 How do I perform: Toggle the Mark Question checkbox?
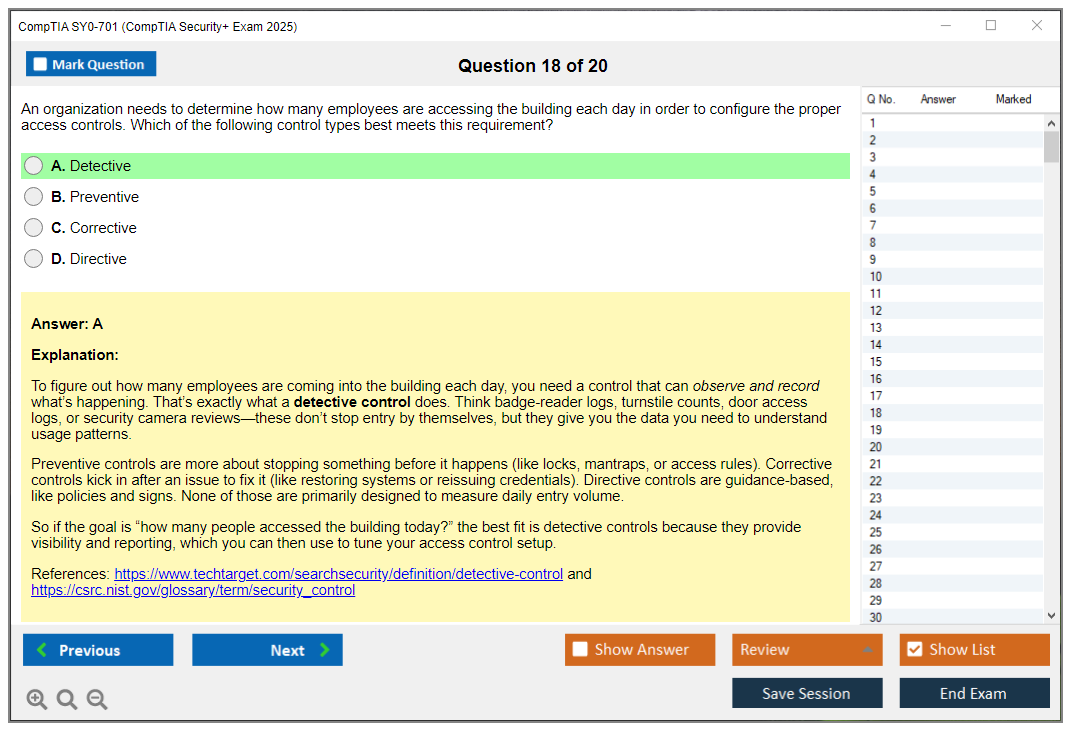click(x=39, y=63)
